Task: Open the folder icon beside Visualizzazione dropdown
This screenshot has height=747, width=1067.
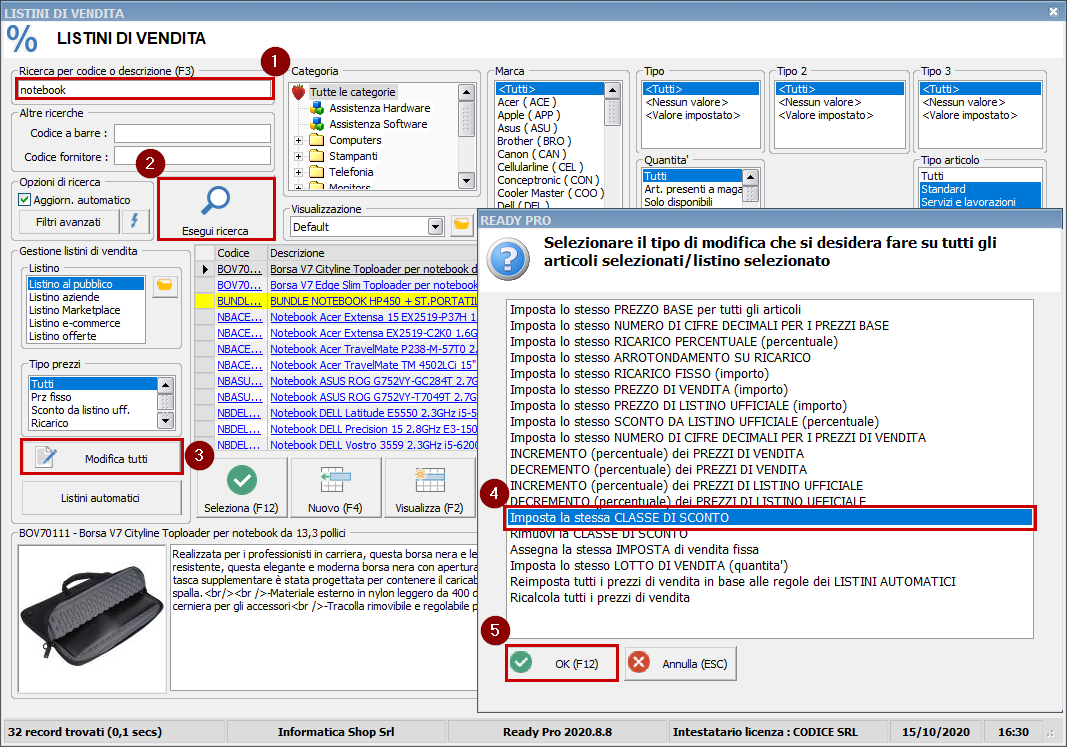Action: click(x=462, y=226)
